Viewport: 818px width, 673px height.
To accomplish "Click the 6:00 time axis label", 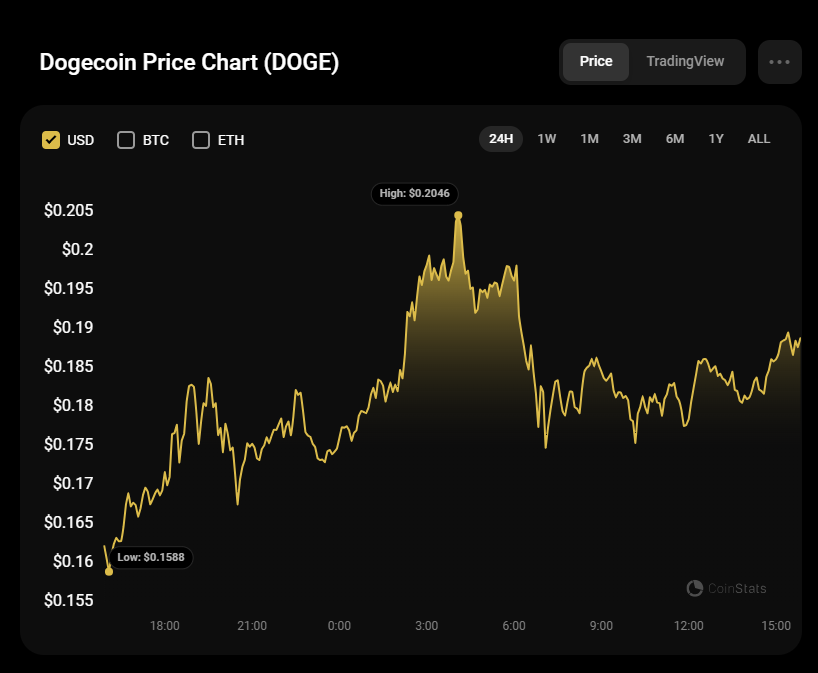I will [x=514, y=626].
